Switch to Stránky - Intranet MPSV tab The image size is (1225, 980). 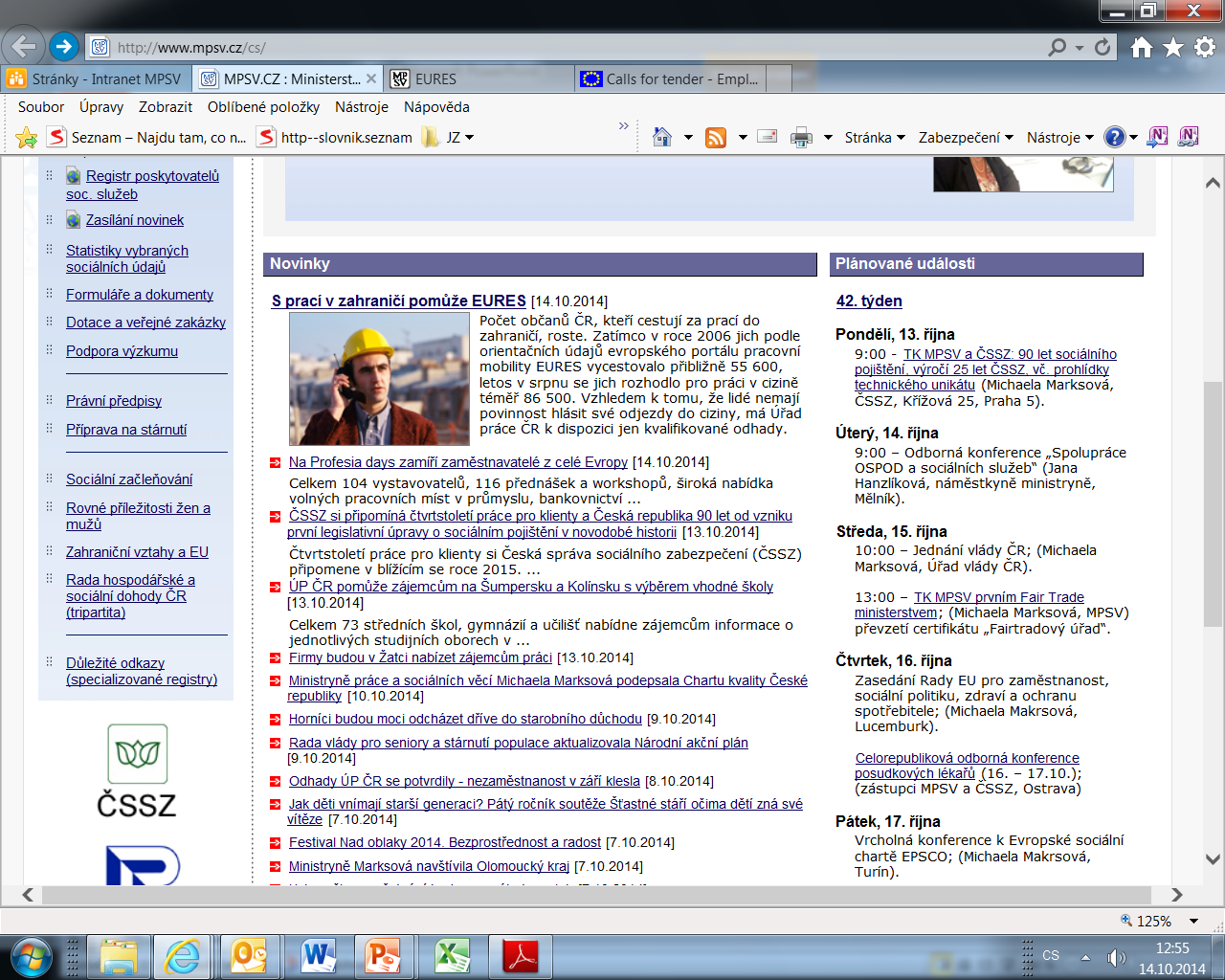96,78
